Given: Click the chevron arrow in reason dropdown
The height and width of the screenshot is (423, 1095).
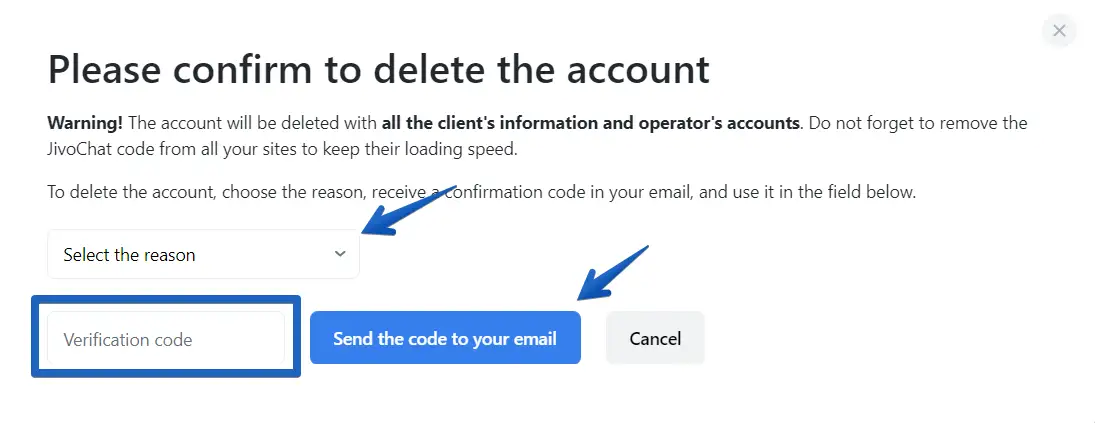Looking at the screenshot, I should click(x=340, y=254).
